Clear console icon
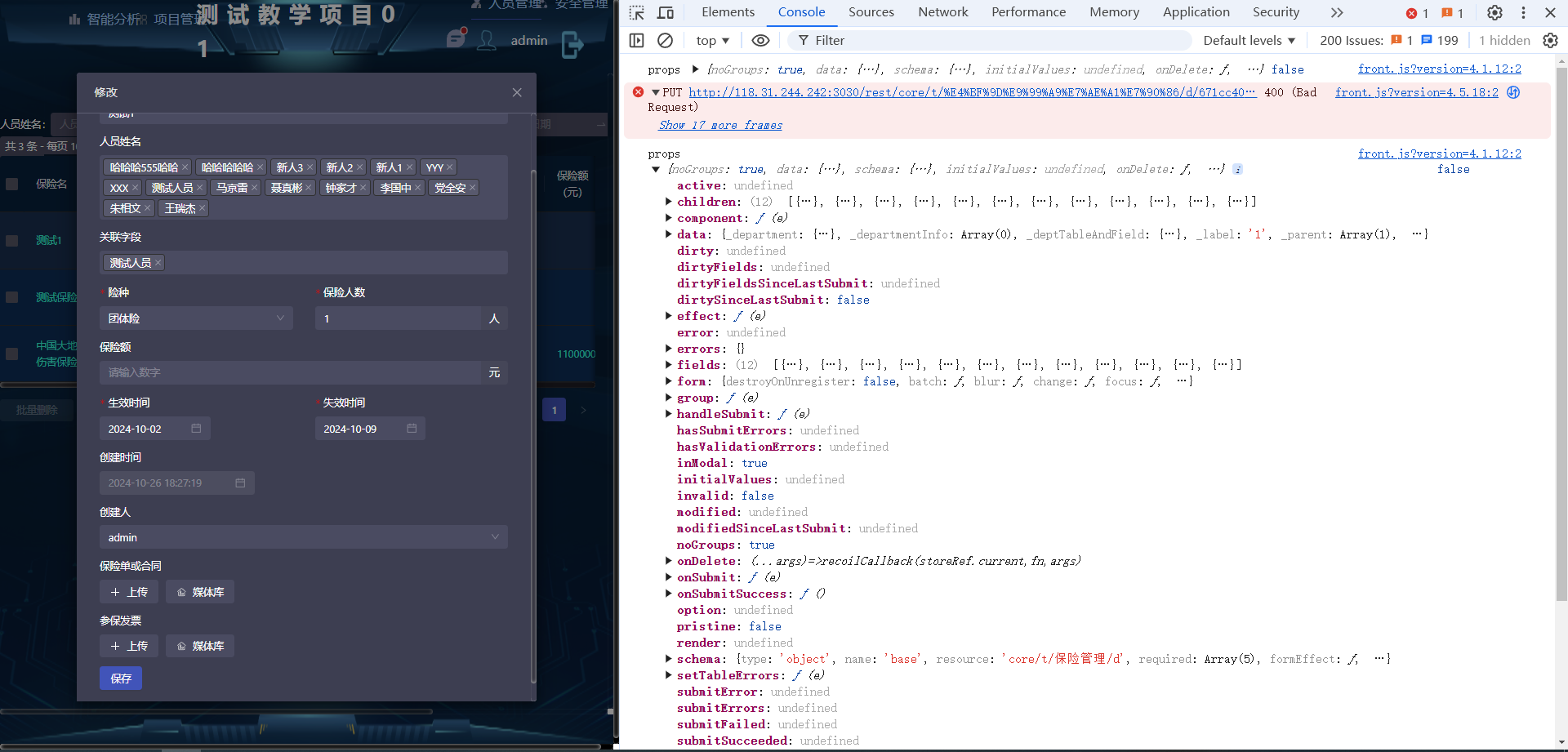The height and width of the screenshot is (752, 1568). point(666,40)
